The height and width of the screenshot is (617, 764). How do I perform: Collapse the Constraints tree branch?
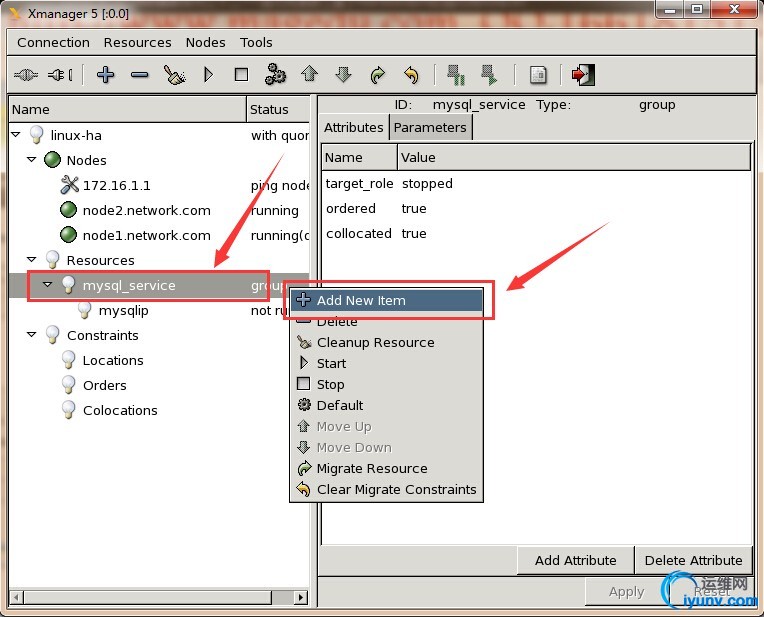coord(32,334)
